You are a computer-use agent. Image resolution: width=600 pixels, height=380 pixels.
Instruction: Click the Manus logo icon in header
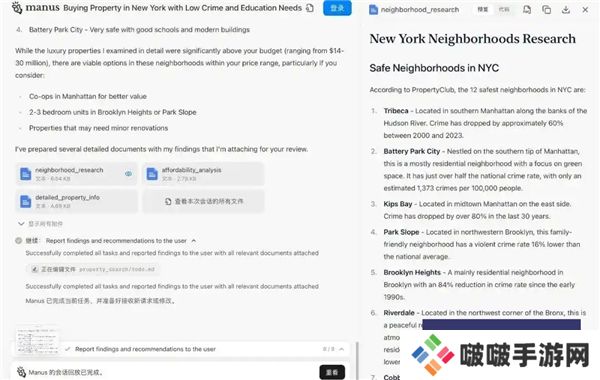[17, 7]
